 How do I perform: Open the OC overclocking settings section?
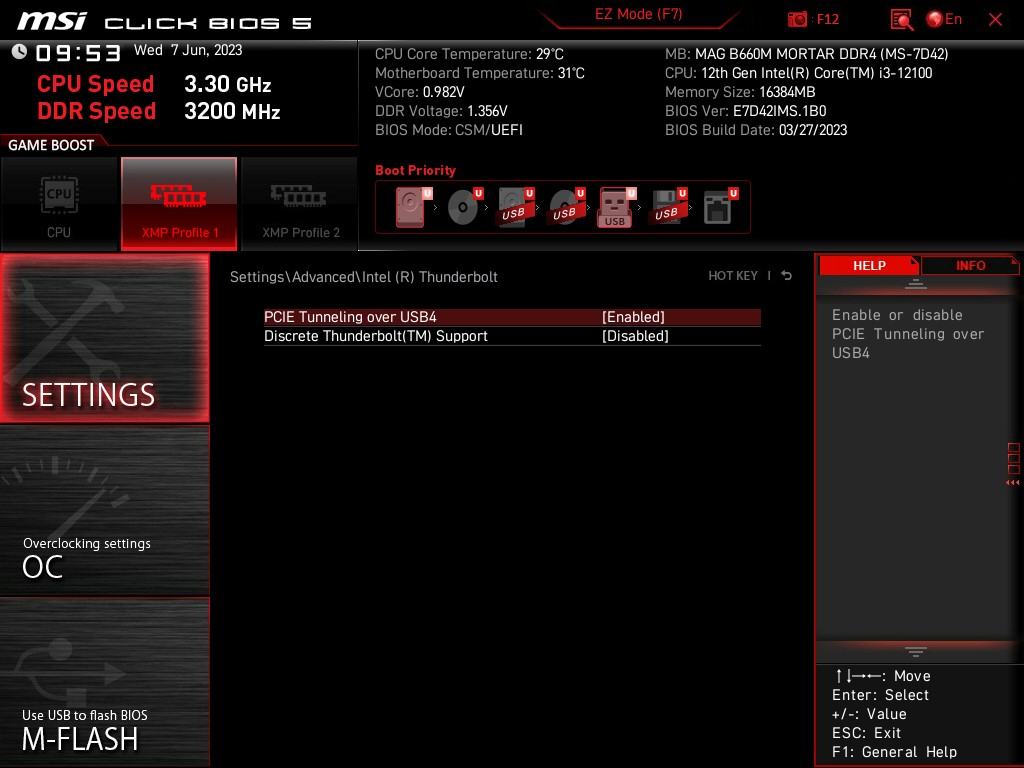(x=104, y=511)
